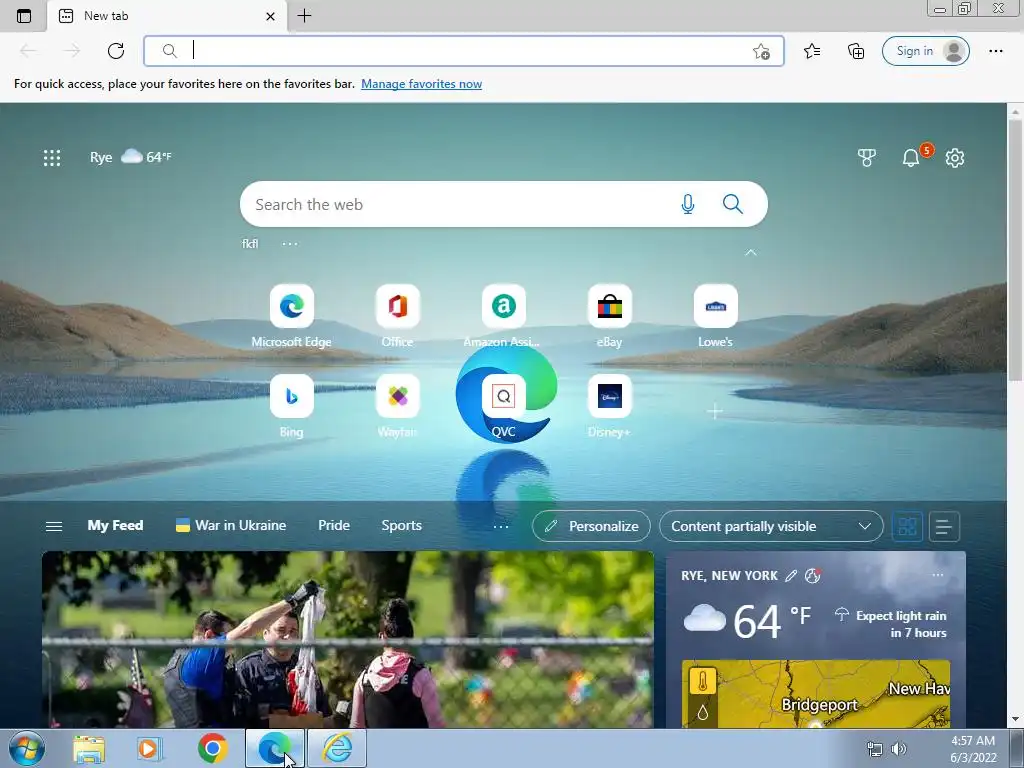
Task: Open Internet Explorer from taskbar
Action: coord(337,748)
